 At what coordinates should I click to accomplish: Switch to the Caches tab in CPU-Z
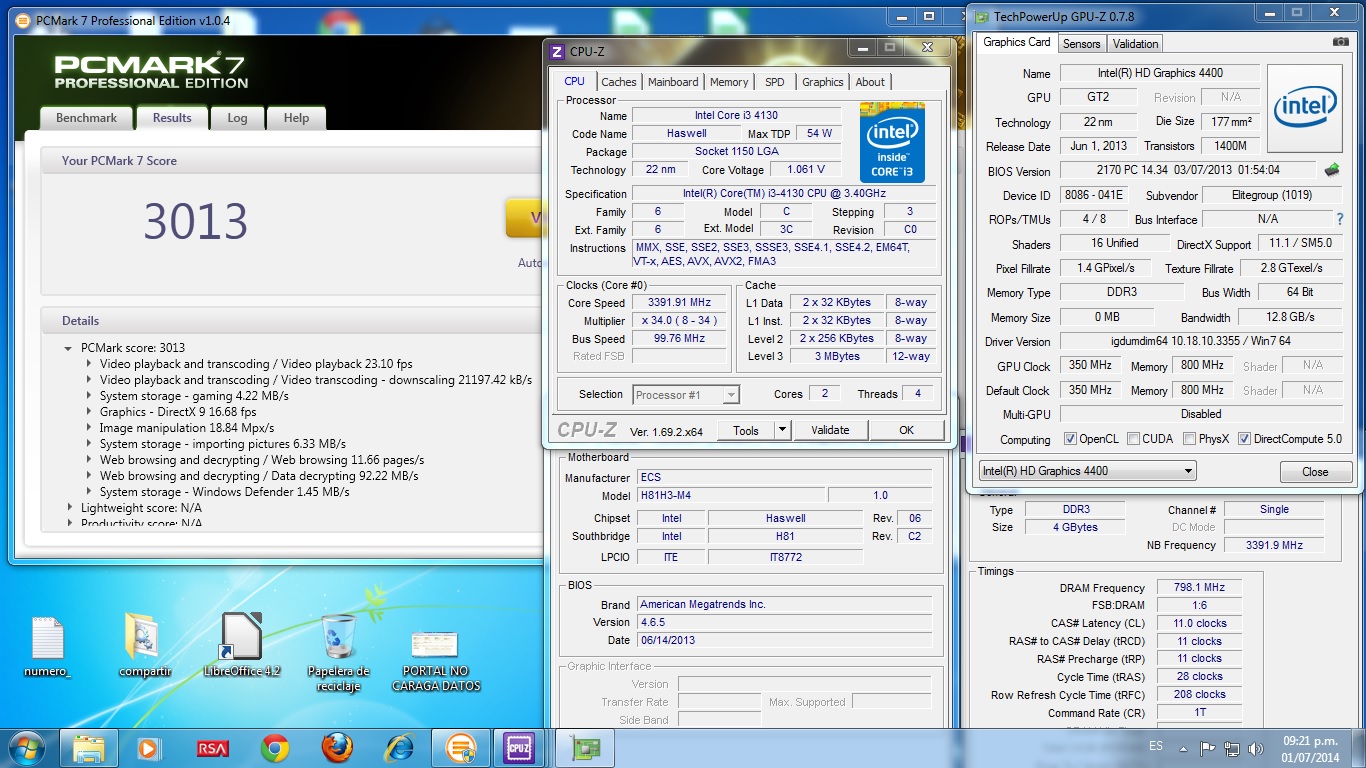coord(619,82)
